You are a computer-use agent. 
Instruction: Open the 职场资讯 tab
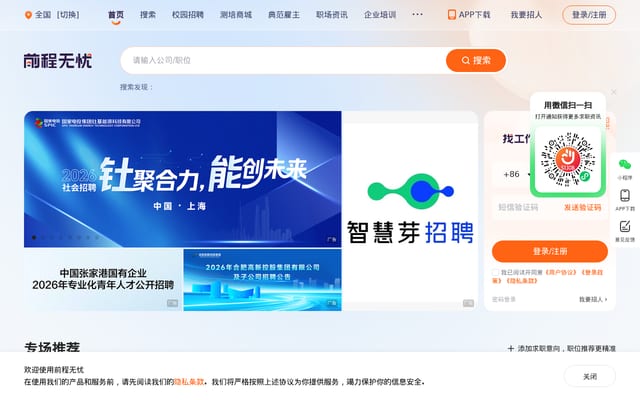click(332, 15)
